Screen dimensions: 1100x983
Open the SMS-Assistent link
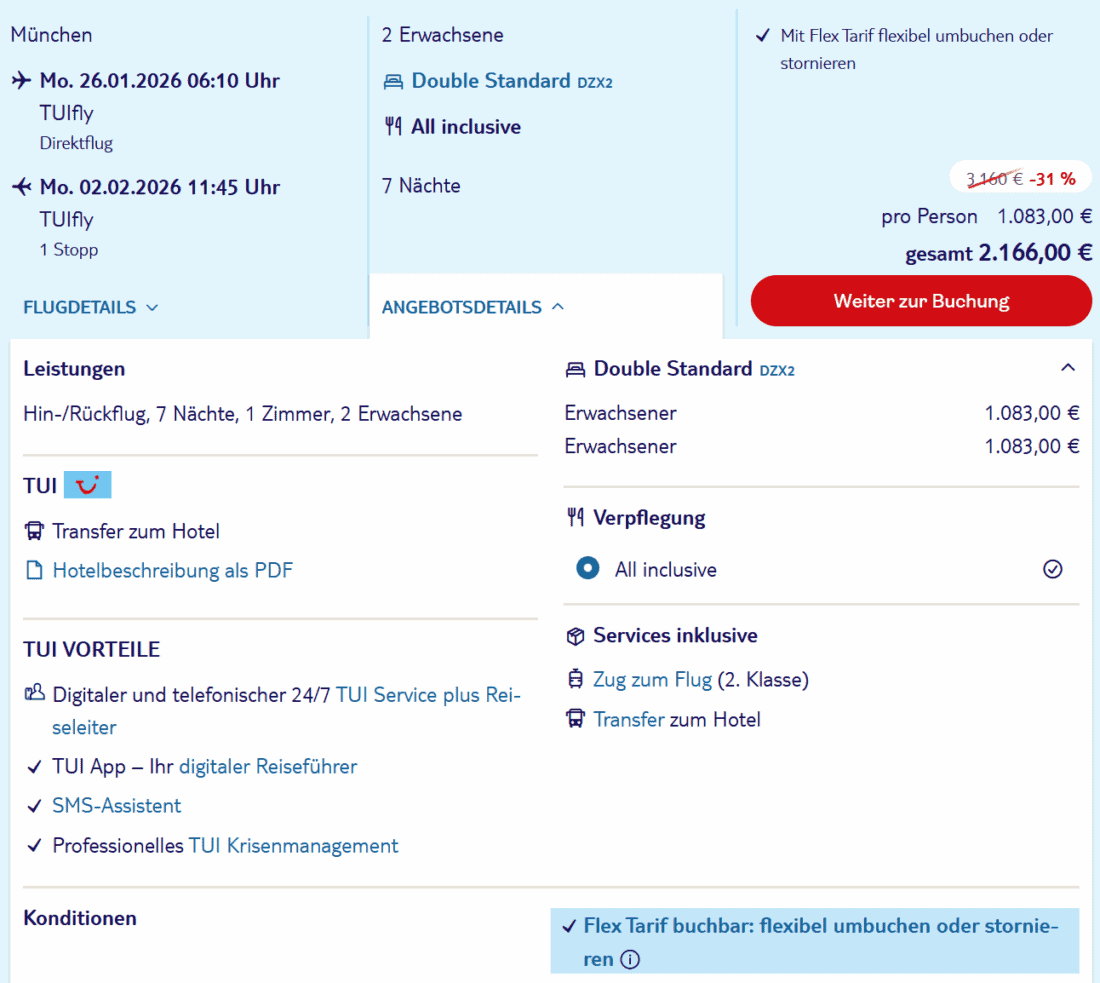pos(117,806)
